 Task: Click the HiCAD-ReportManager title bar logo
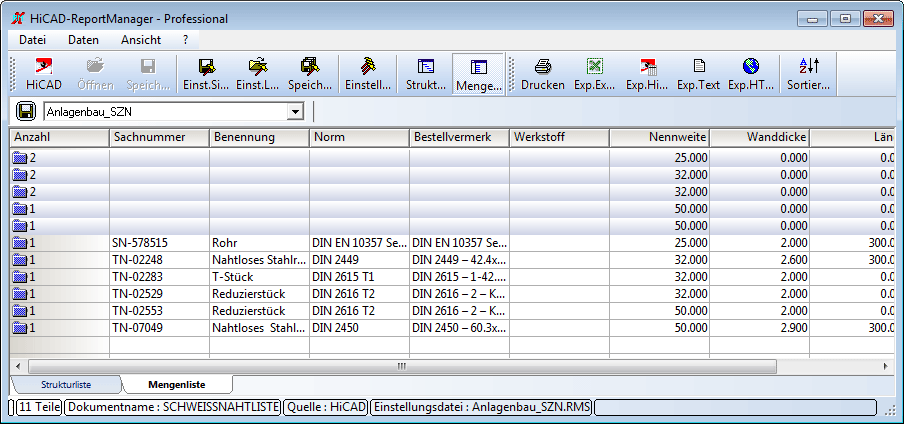tap(18, 18)
